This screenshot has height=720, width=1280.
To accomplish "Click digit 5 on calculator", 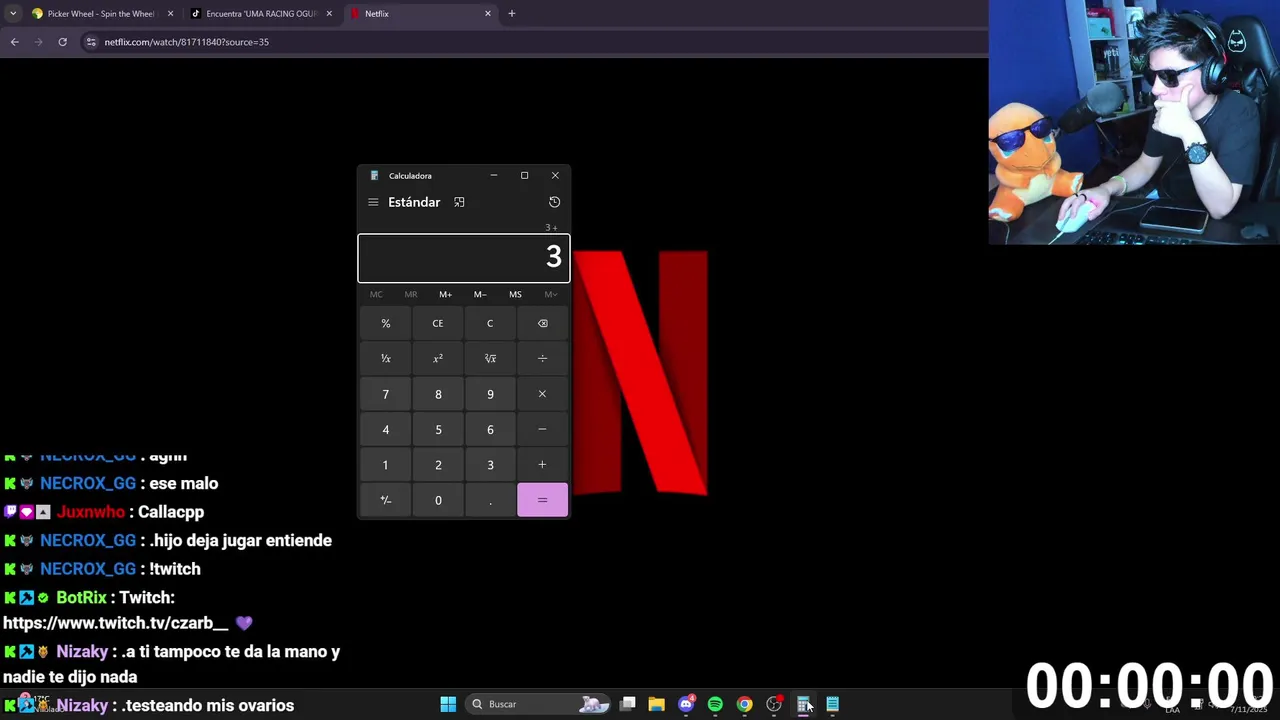I will [x=437, y=429].
